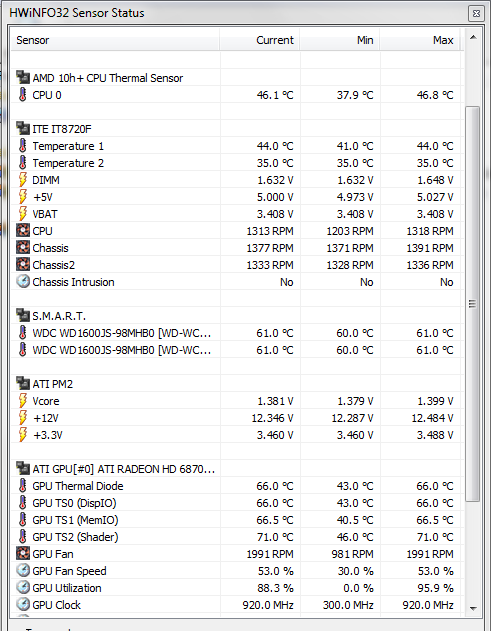Image resolution: width=491 pixels, height=631 pixels.
Task: Select the ATI GPU[#0] RADEON HD 6870 row
Action: (237, 469)
